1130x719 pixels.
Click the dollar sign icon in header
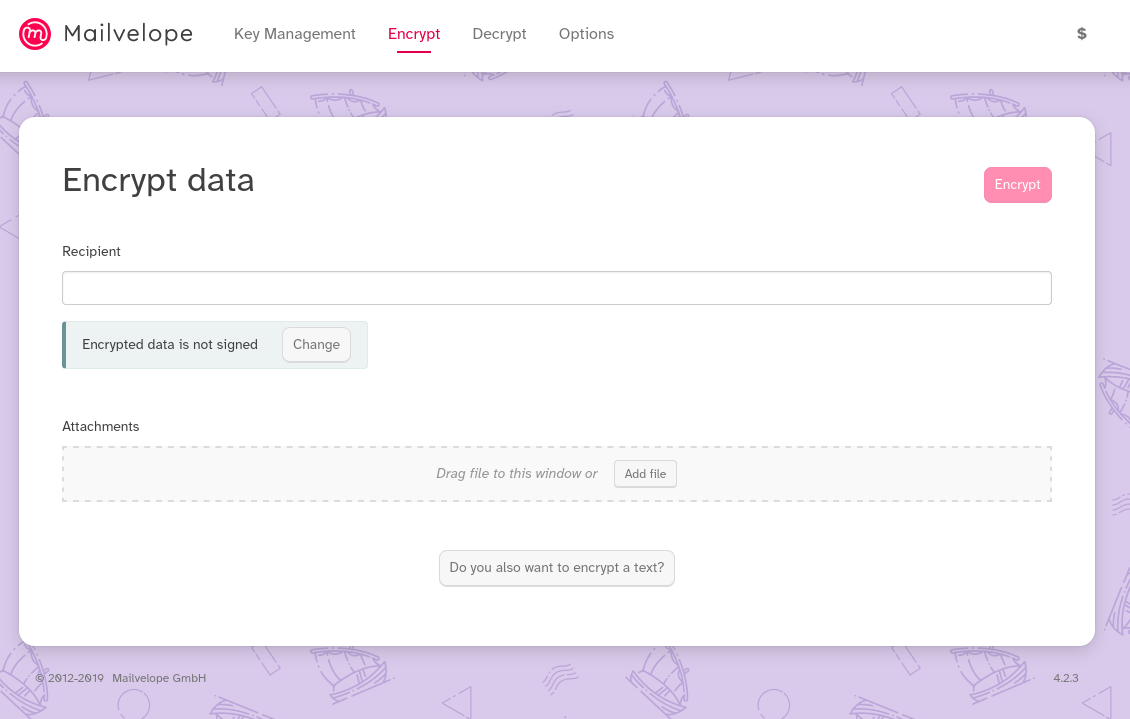(x=1081, y=34)
